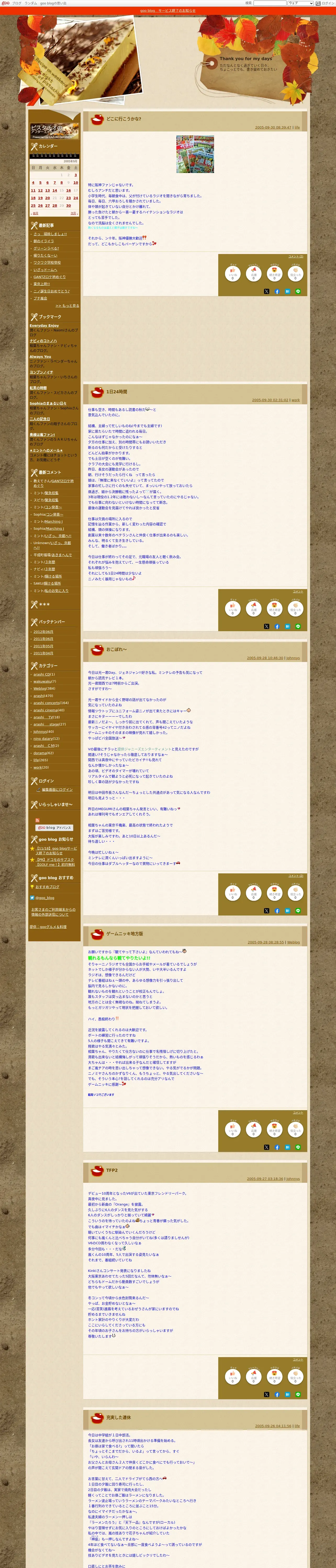336x1568 pixels.
Task: Select calendar day 16 in the calendar
Action: pyautogui.click(x=68, y=191)
